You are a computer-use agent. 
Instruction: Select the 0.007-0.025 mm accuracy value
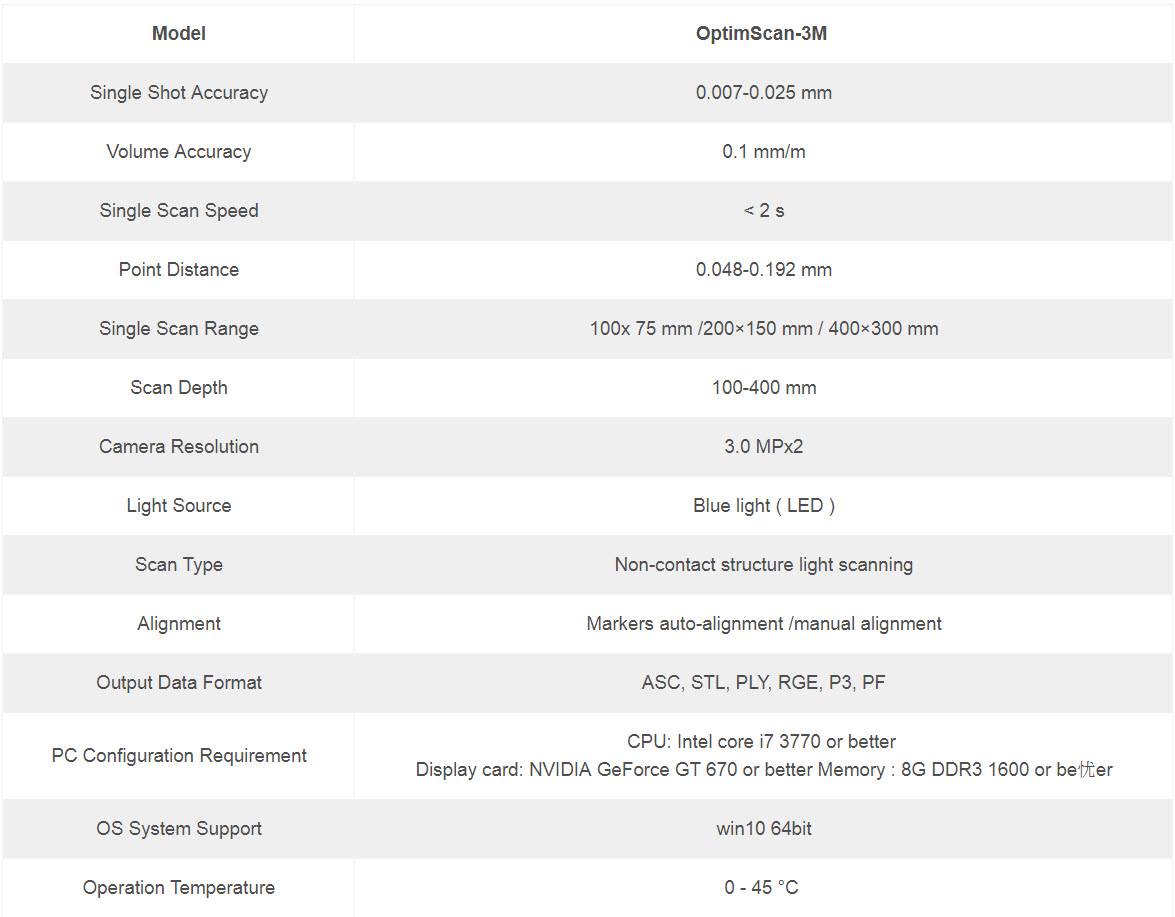764,93
